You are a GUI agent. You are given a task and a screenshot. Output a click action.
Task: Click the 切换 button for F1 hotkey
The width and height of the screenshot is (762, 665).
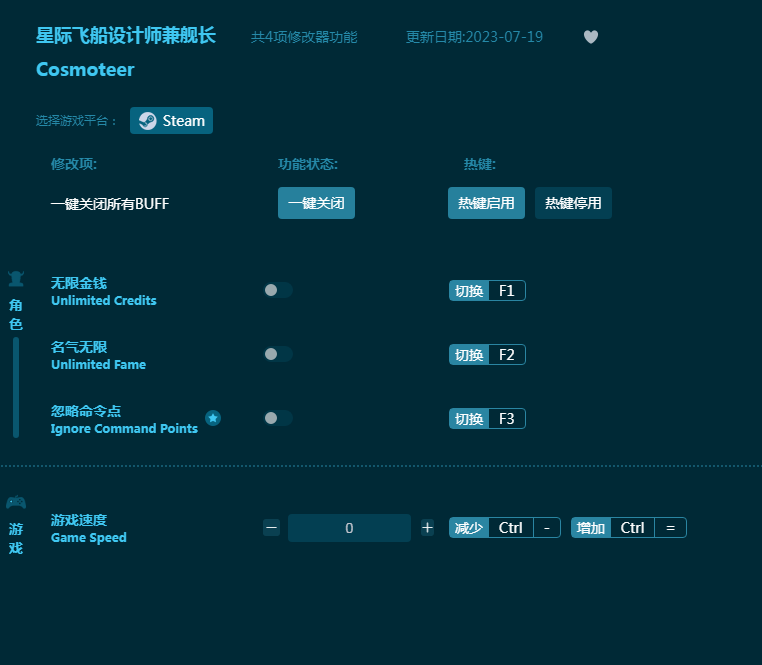469,291
